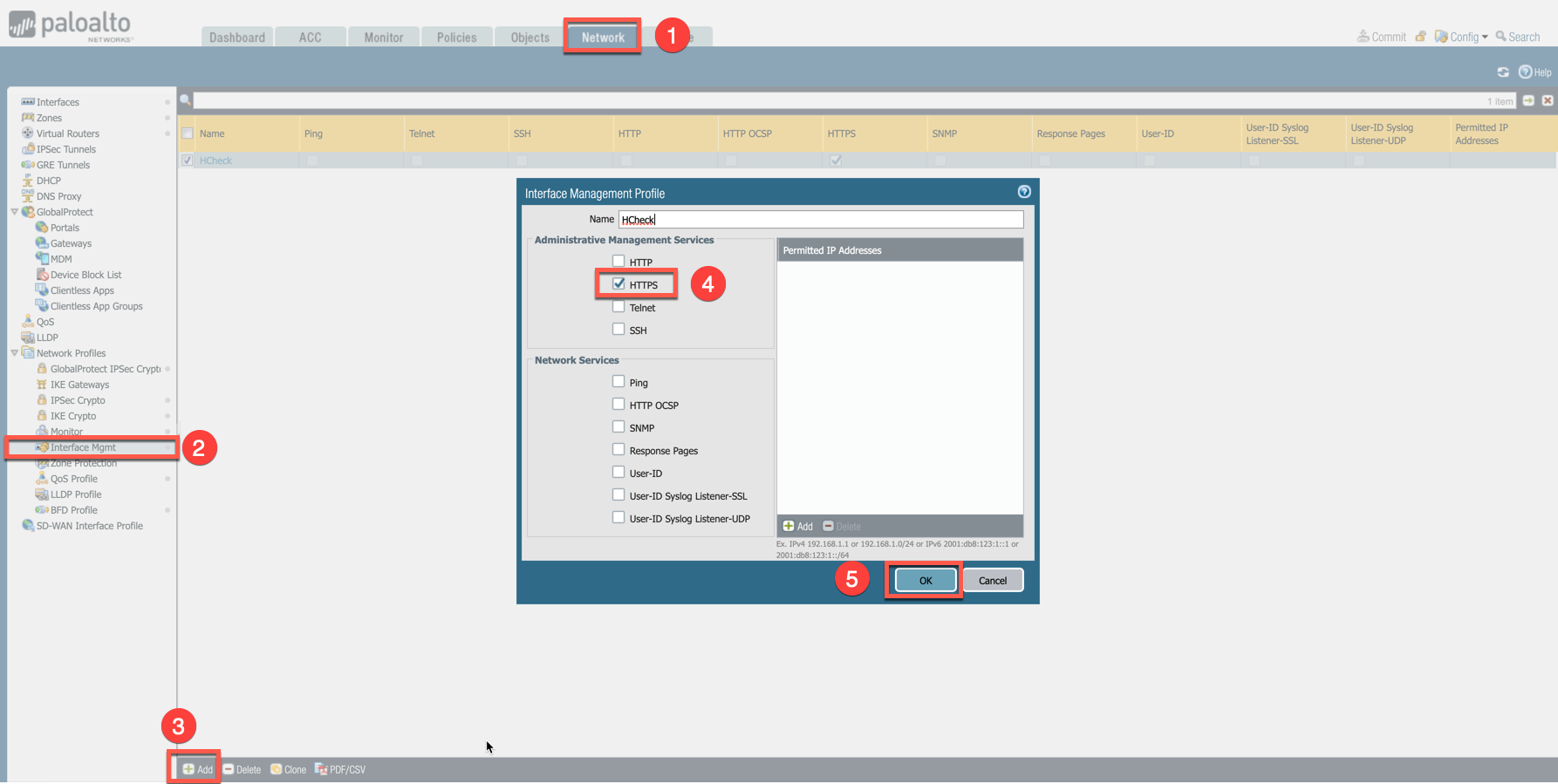
Task: Enable the Ping network service checkbox
Action: point(618,382)
